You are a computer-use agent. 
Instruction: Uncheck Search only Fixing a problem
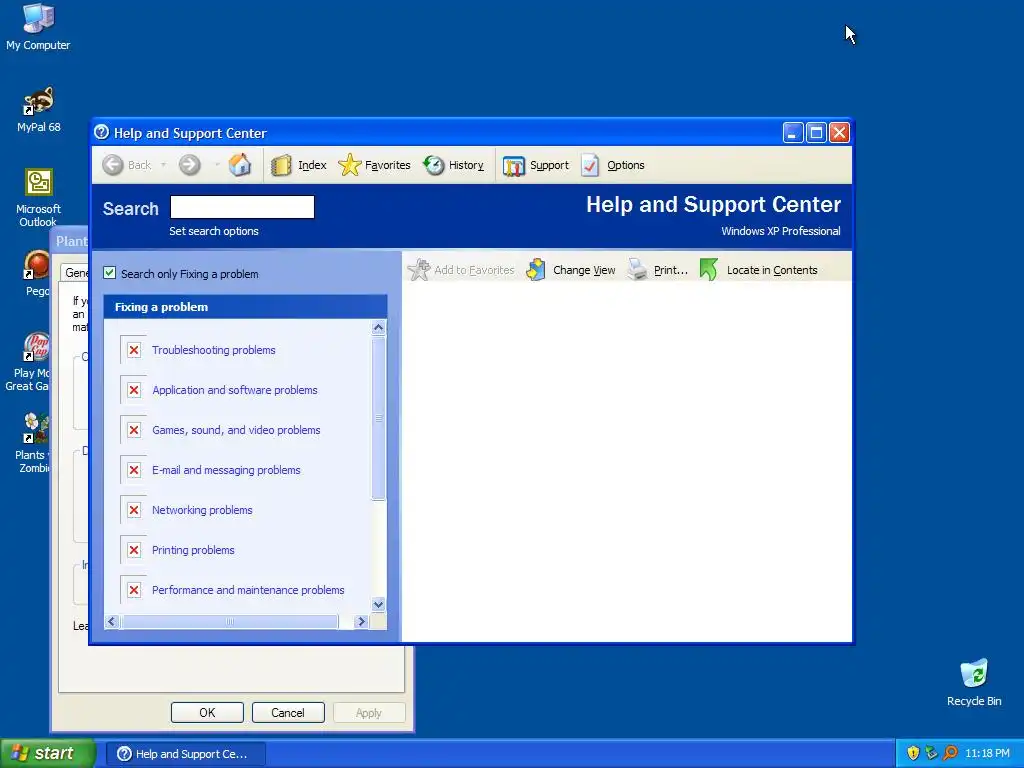pos(110,273)
